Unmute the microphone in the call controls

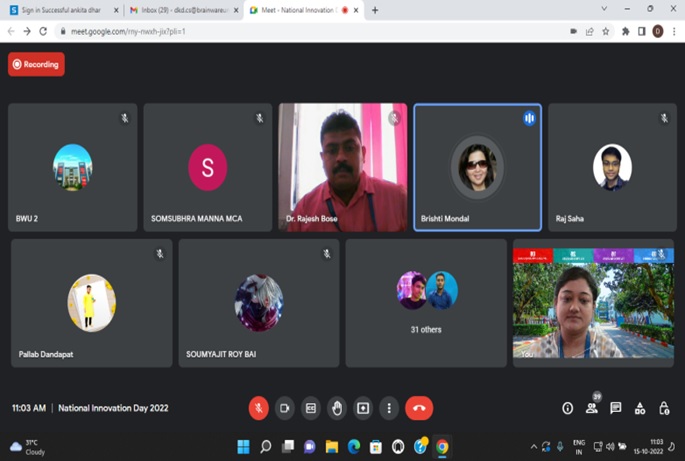click(258, 408)
